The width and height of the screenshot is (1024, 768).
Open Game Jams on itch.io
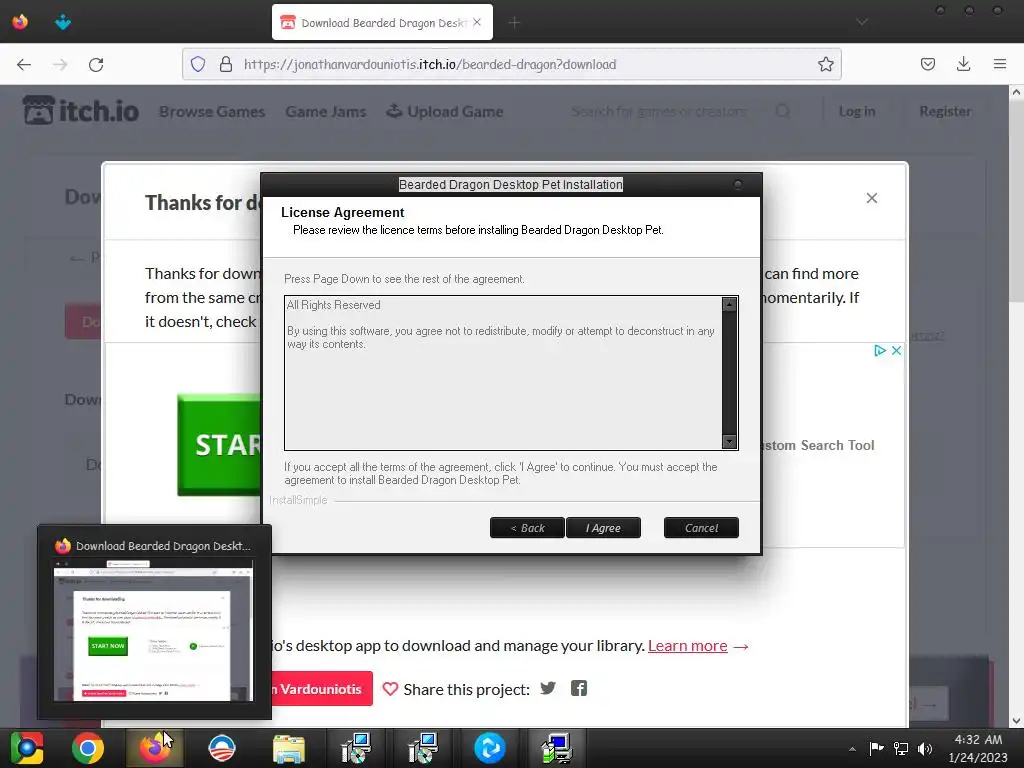tap(326, 112)
